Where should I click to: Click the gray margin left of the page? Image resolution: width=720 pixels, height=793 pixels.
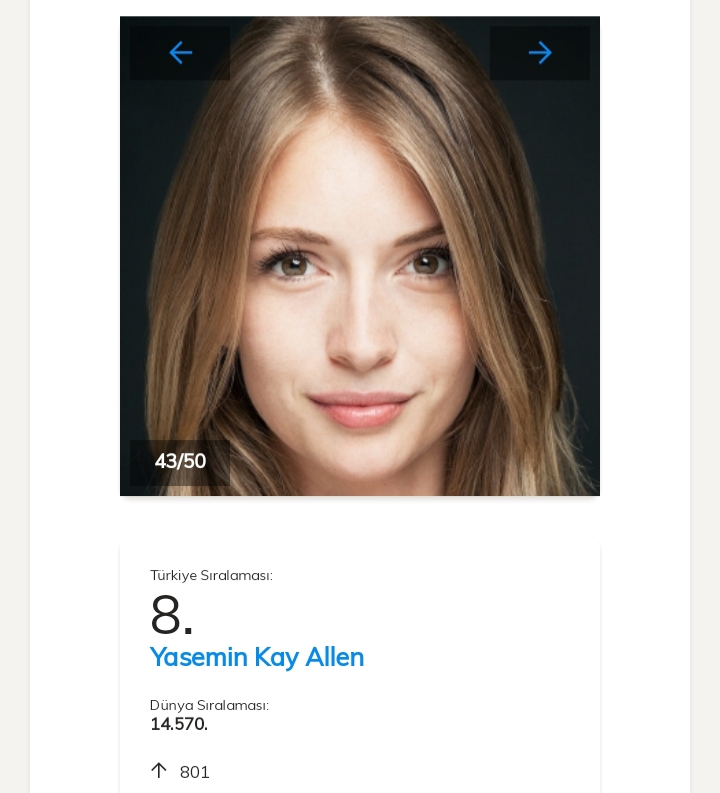point(14,400)
